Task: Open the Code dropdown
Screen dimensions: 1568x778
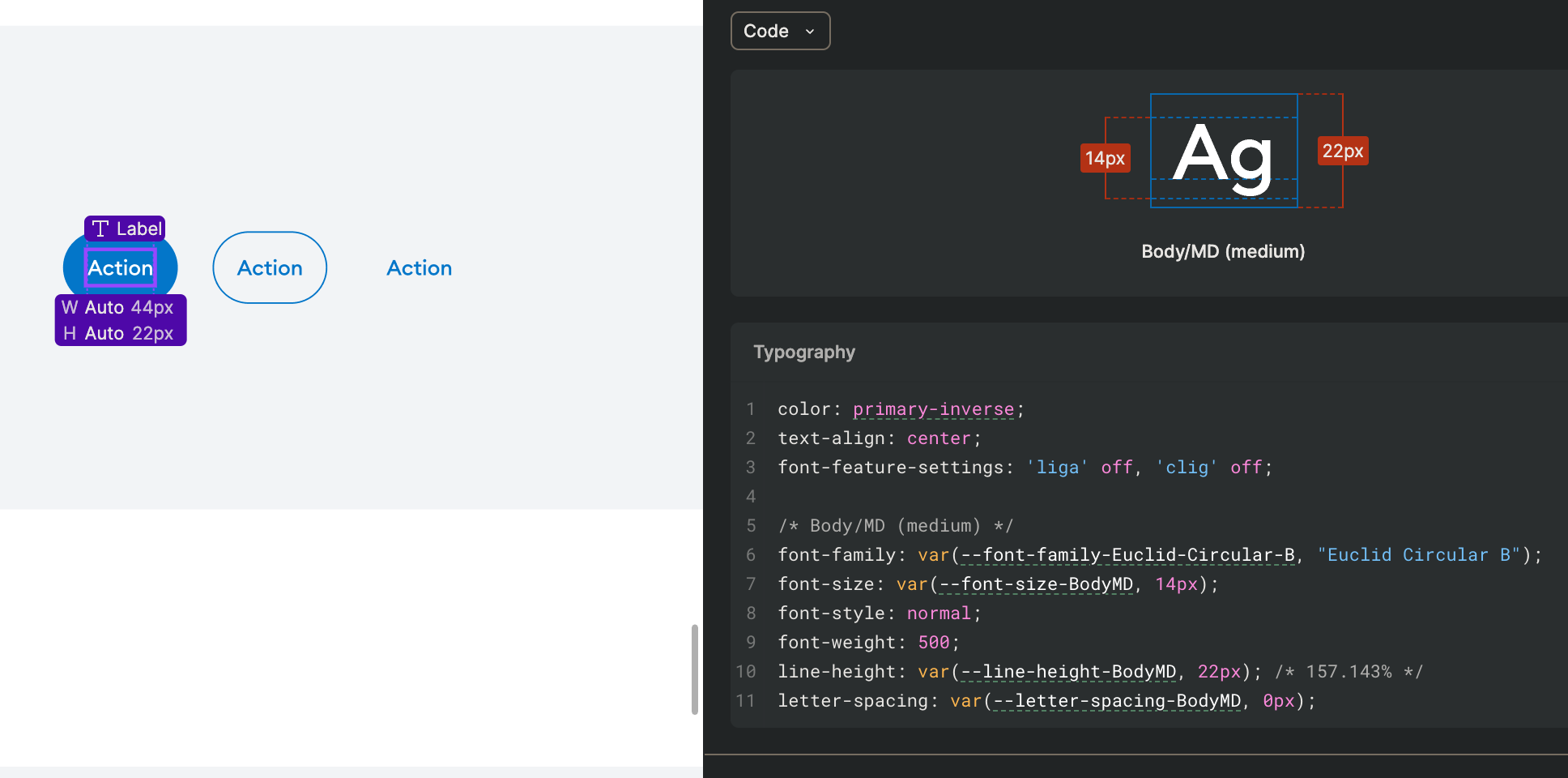Action: [780, 31]
